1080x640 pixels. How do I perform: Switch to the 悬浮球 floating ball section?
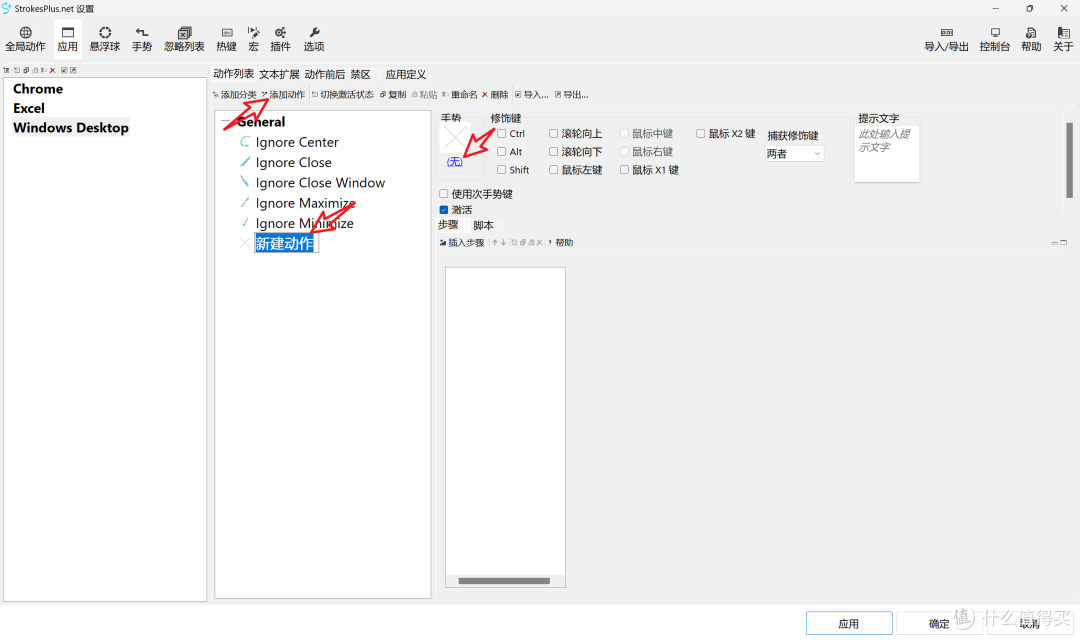[105, 39]
